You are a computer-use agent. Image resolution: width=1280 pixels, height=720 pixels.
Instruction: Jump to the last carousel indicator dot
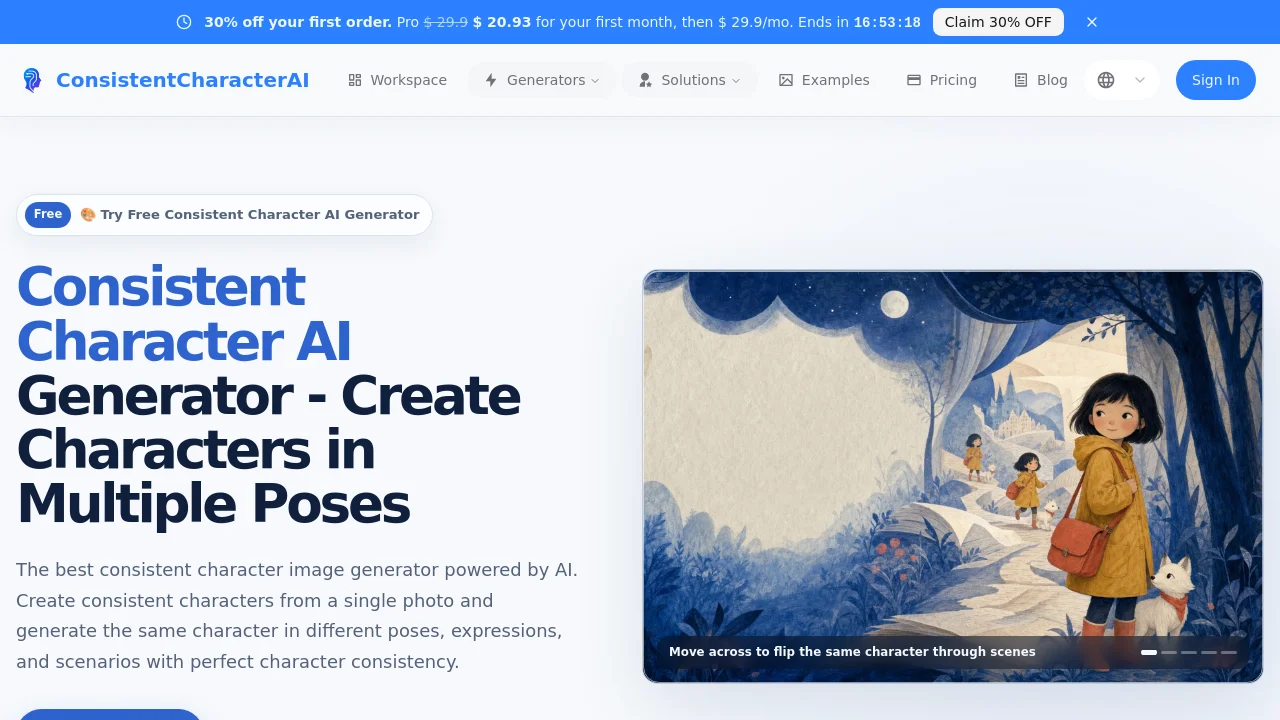(1229, 652)
